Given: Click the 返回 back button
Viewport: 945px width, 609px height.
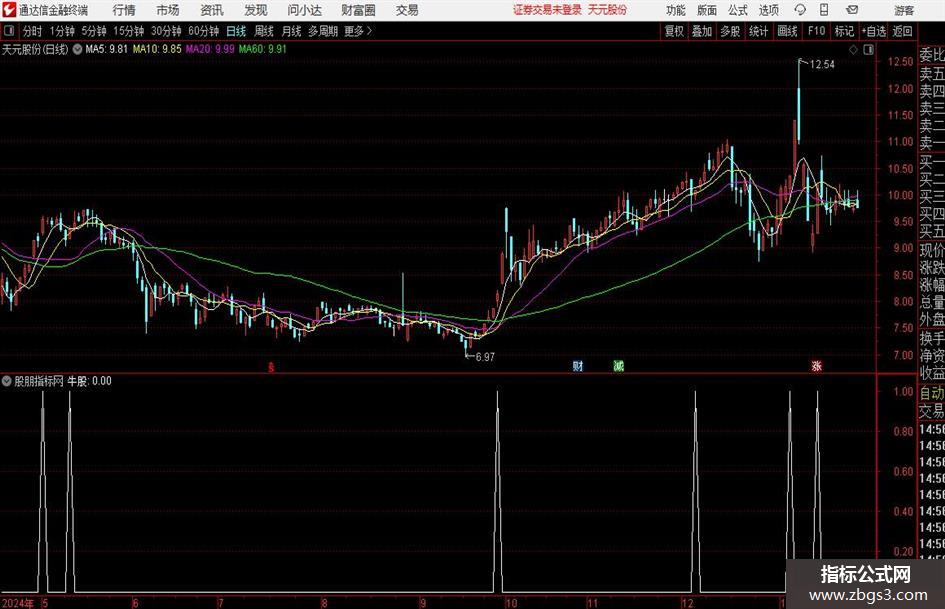Looking at the screenshot, I should click(x=902, y=31).
